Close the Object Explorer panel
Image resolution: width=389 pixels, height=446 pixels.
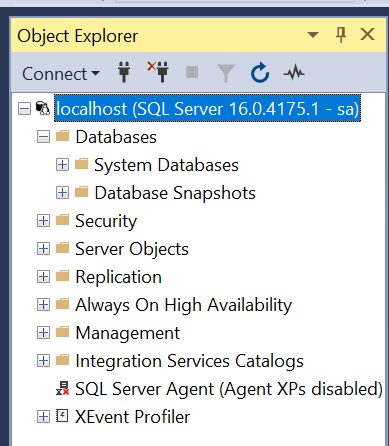click(367, 34)
